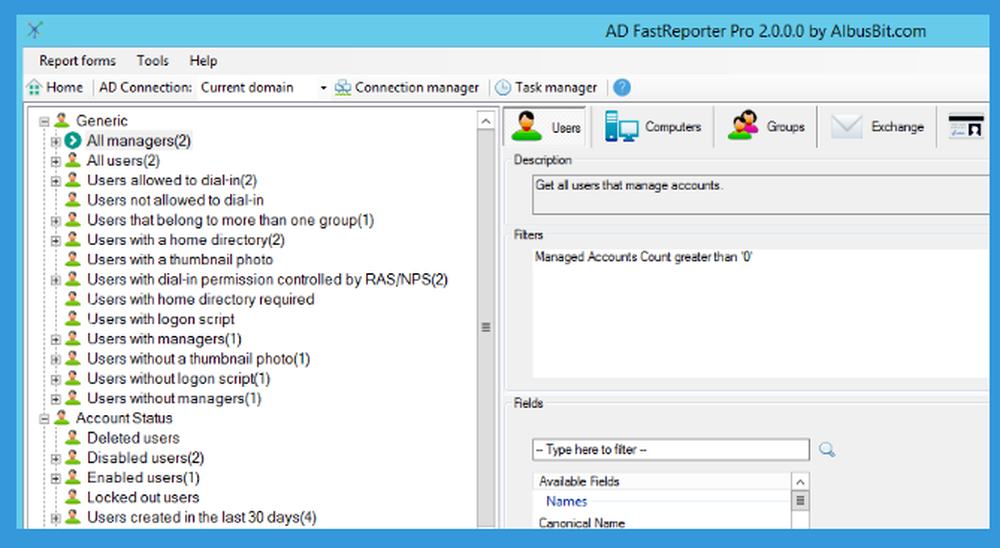Expand the All managers(2) node
Screen dimensions: 1000x548
click(x=55, y=141)
